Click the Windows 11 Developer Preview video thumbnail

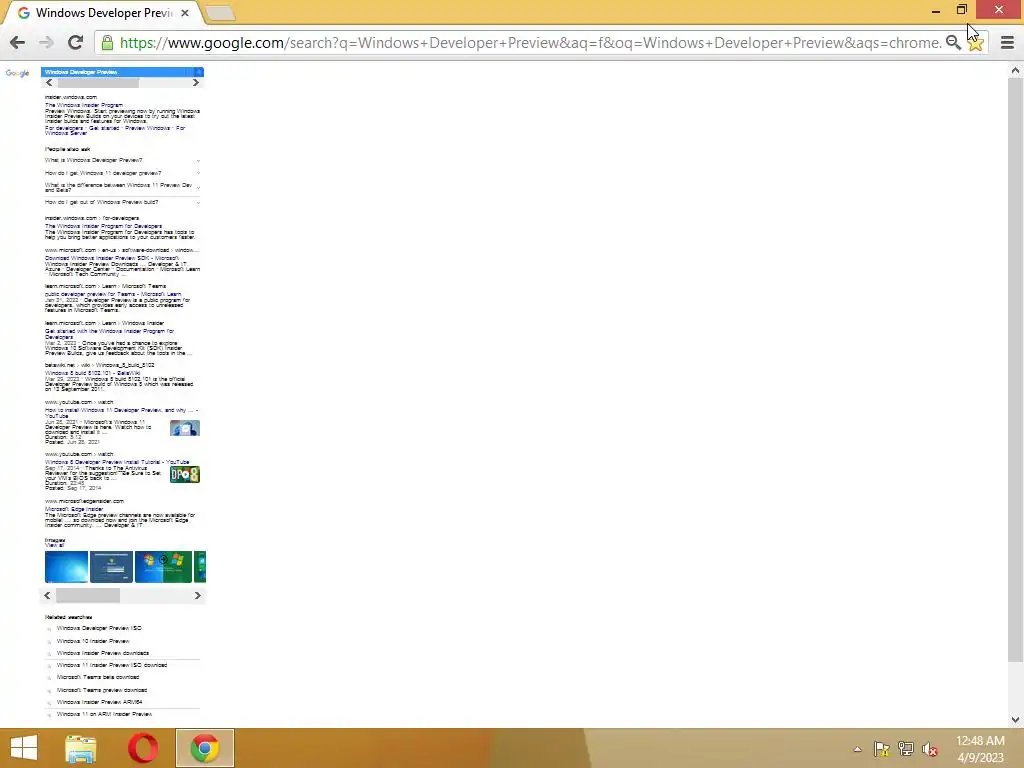click(185, 428)
